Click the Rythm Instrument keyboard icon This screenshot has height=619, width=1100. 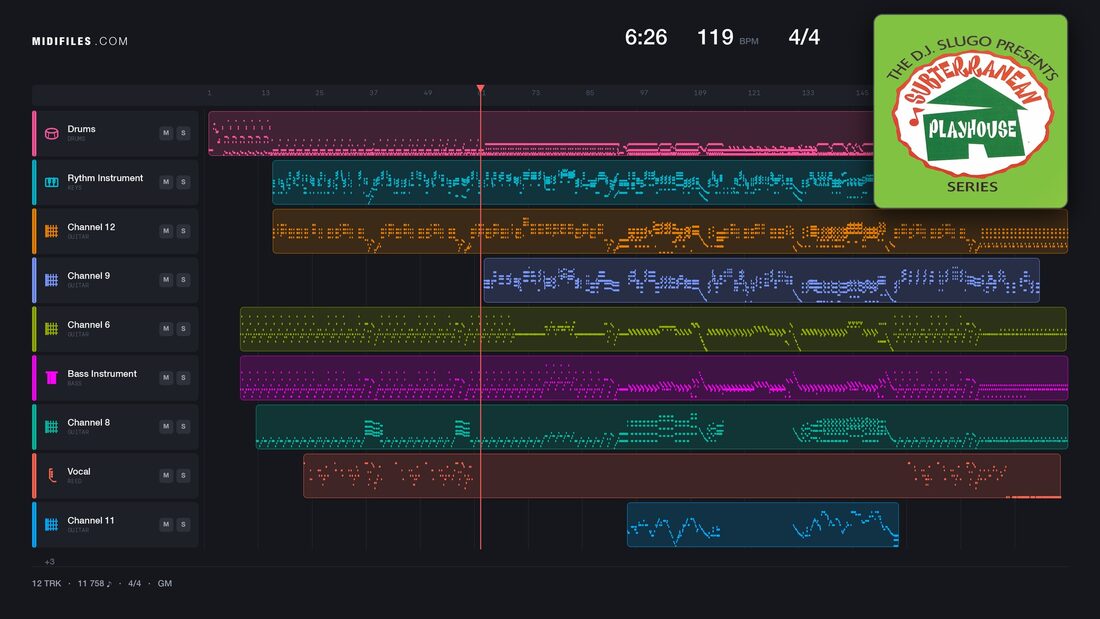tap(51, 182)
